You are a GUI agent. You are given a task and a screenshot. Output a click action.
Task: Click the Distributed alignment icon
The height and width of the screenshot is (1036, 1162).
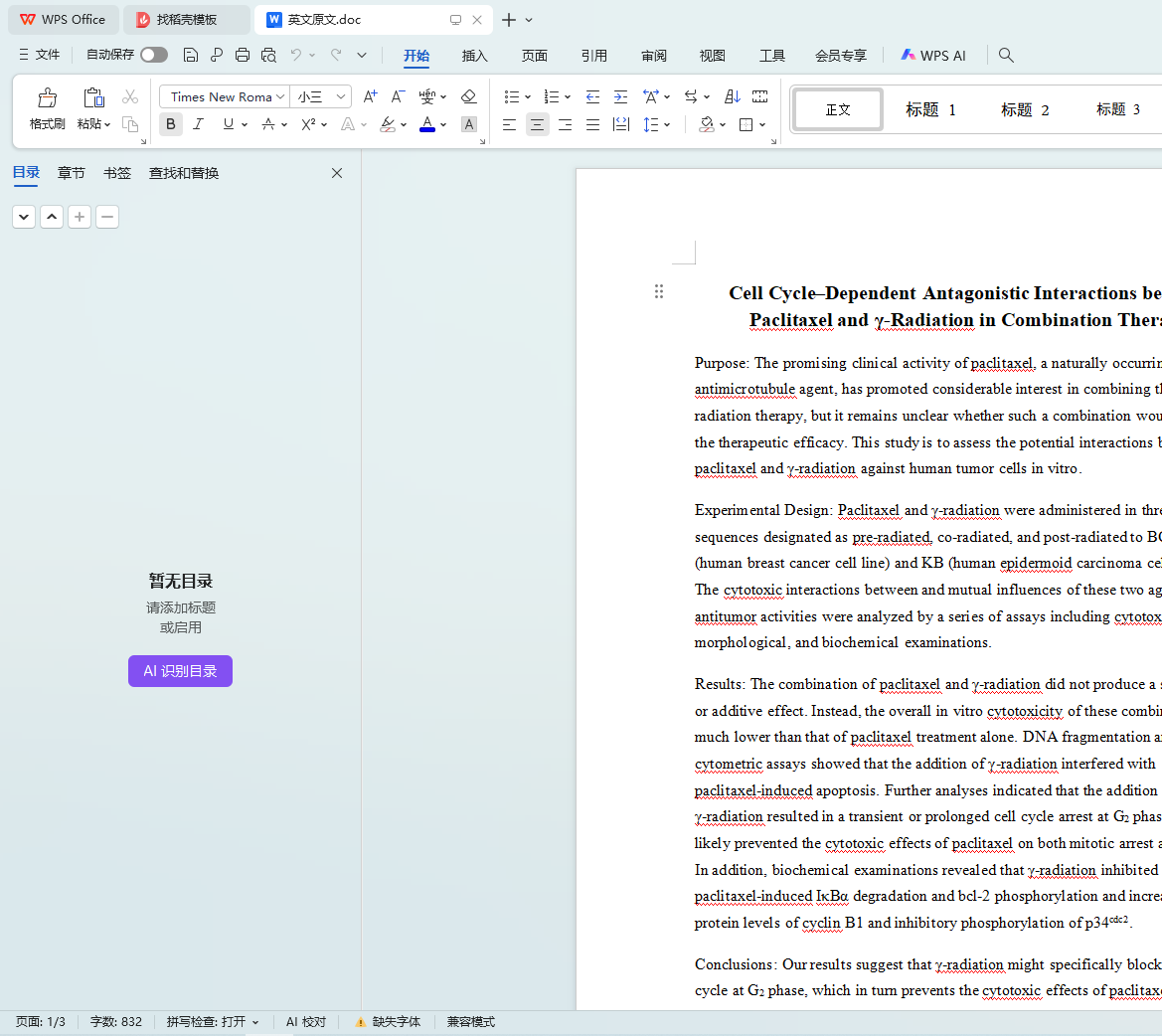coord(621,124)
